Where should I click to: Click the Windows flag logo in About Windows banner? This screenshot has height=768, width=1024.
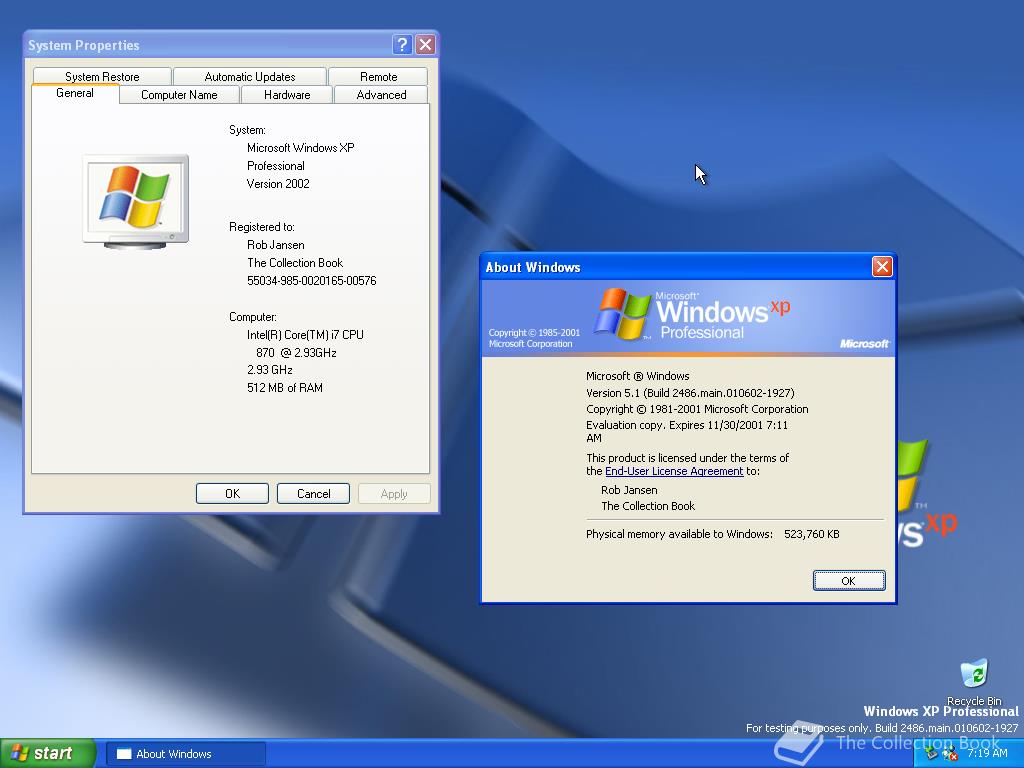[x=622, y=313]
